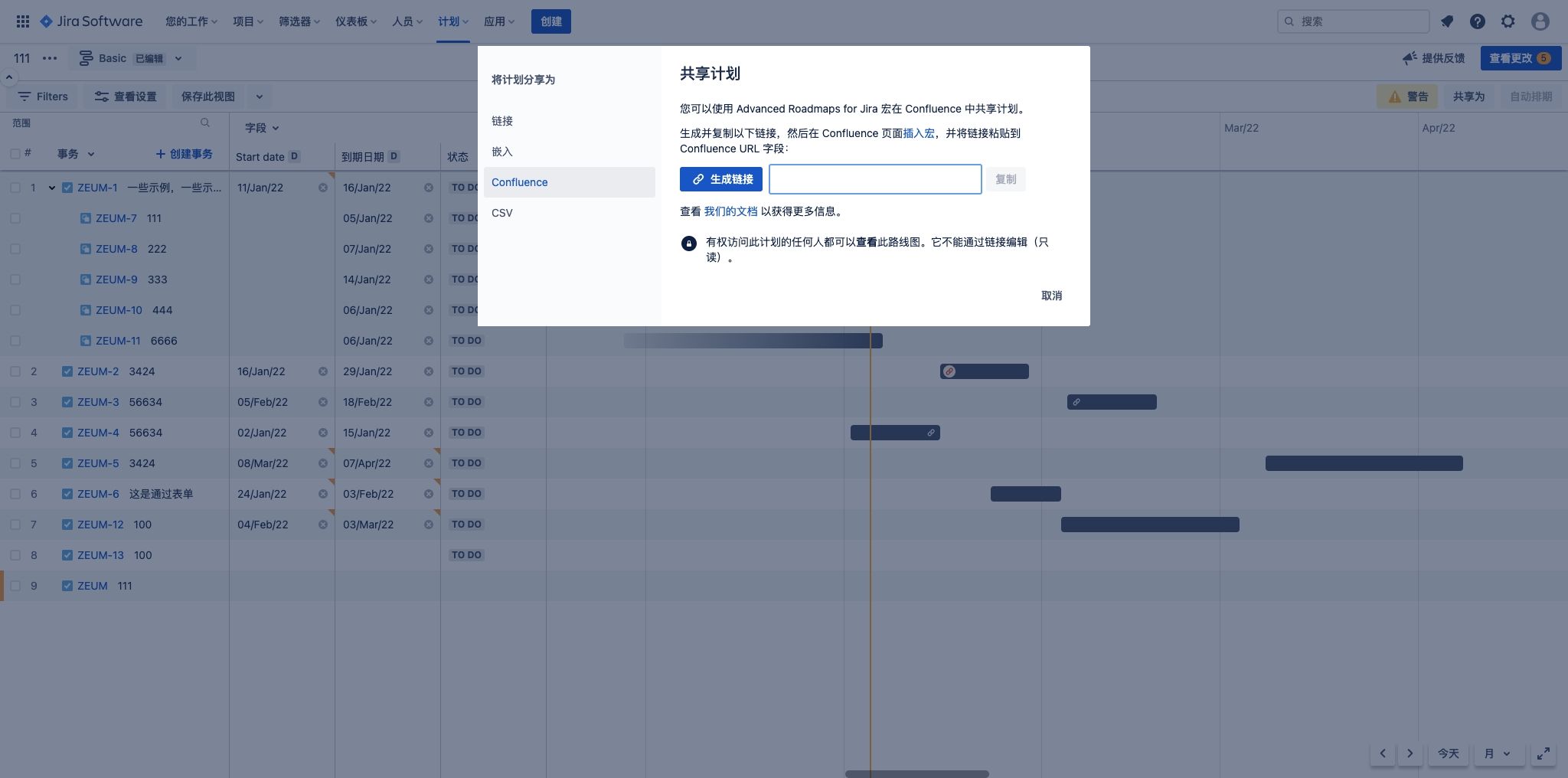Click the link icon on ZEUM-4 bar
The height and width of the screenshot is (778, 1568).
(931, 433)
